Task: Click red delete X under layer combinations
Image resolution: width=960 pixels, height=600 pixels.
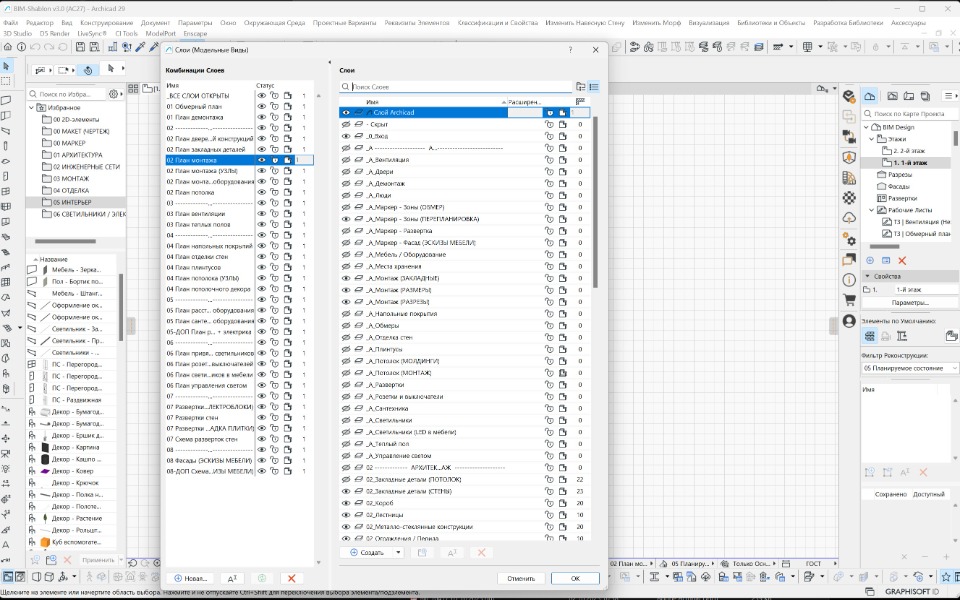Action: point(291,578)
